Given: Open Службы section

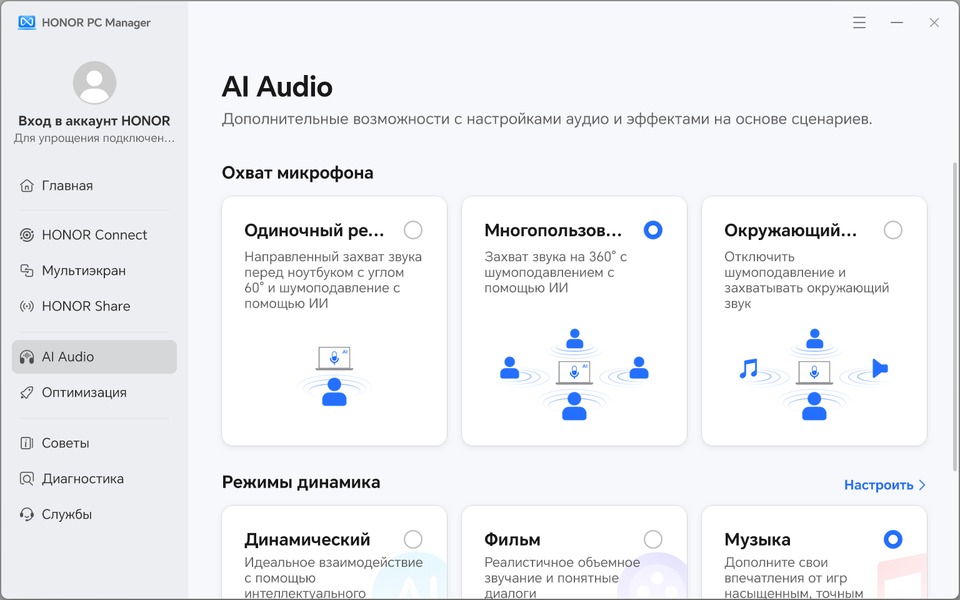Looking at the screenshot, I should click(x=94, y=514).
